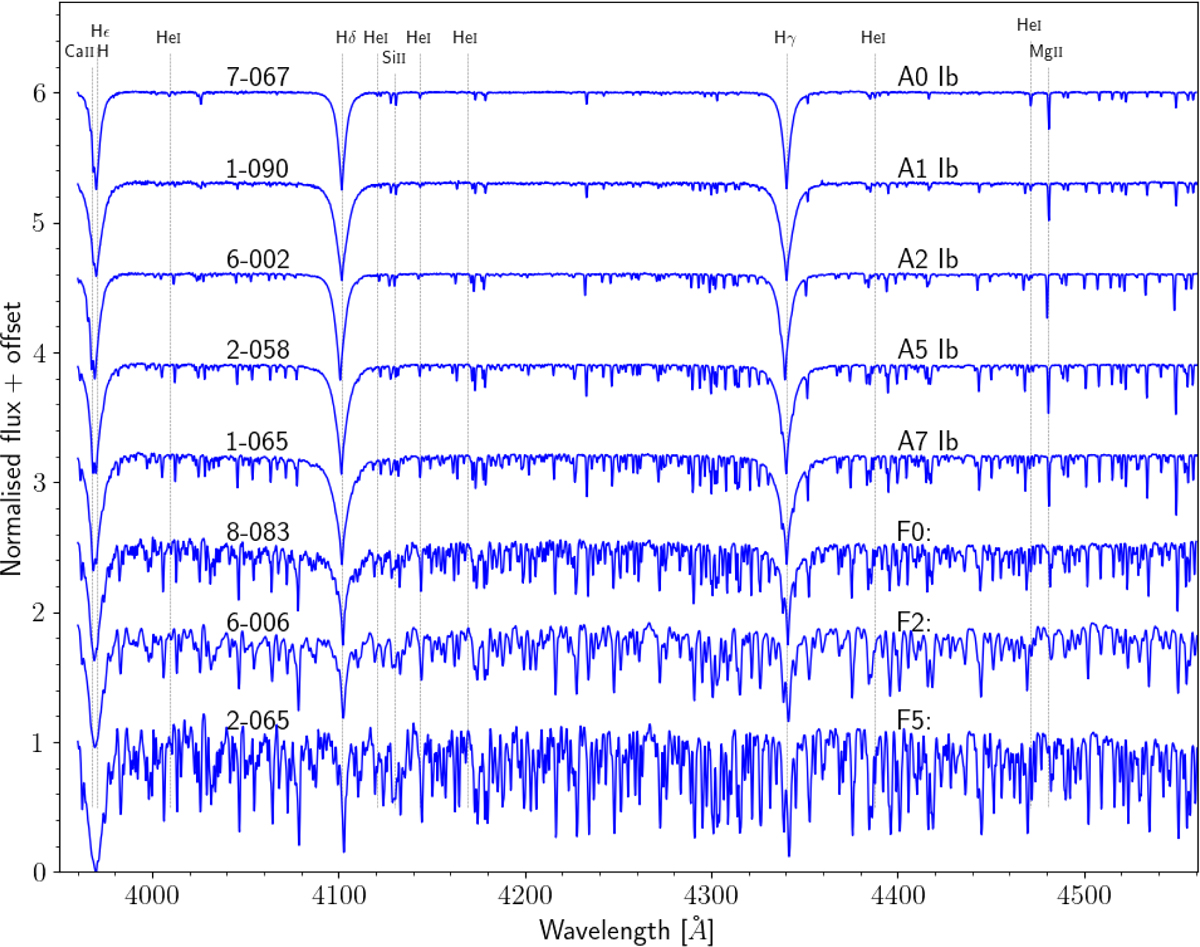
Task: Click the 2-058 spectrum label
Action: [257, 350]
